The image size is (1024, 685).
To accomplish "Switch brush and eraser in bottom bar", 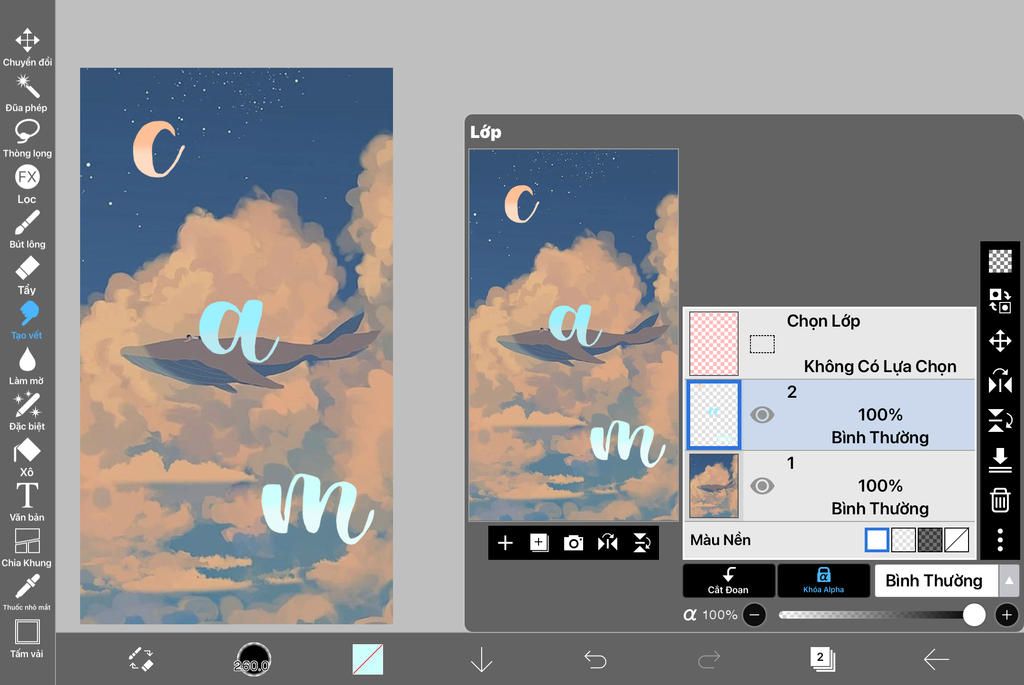I will coord(141,659).
